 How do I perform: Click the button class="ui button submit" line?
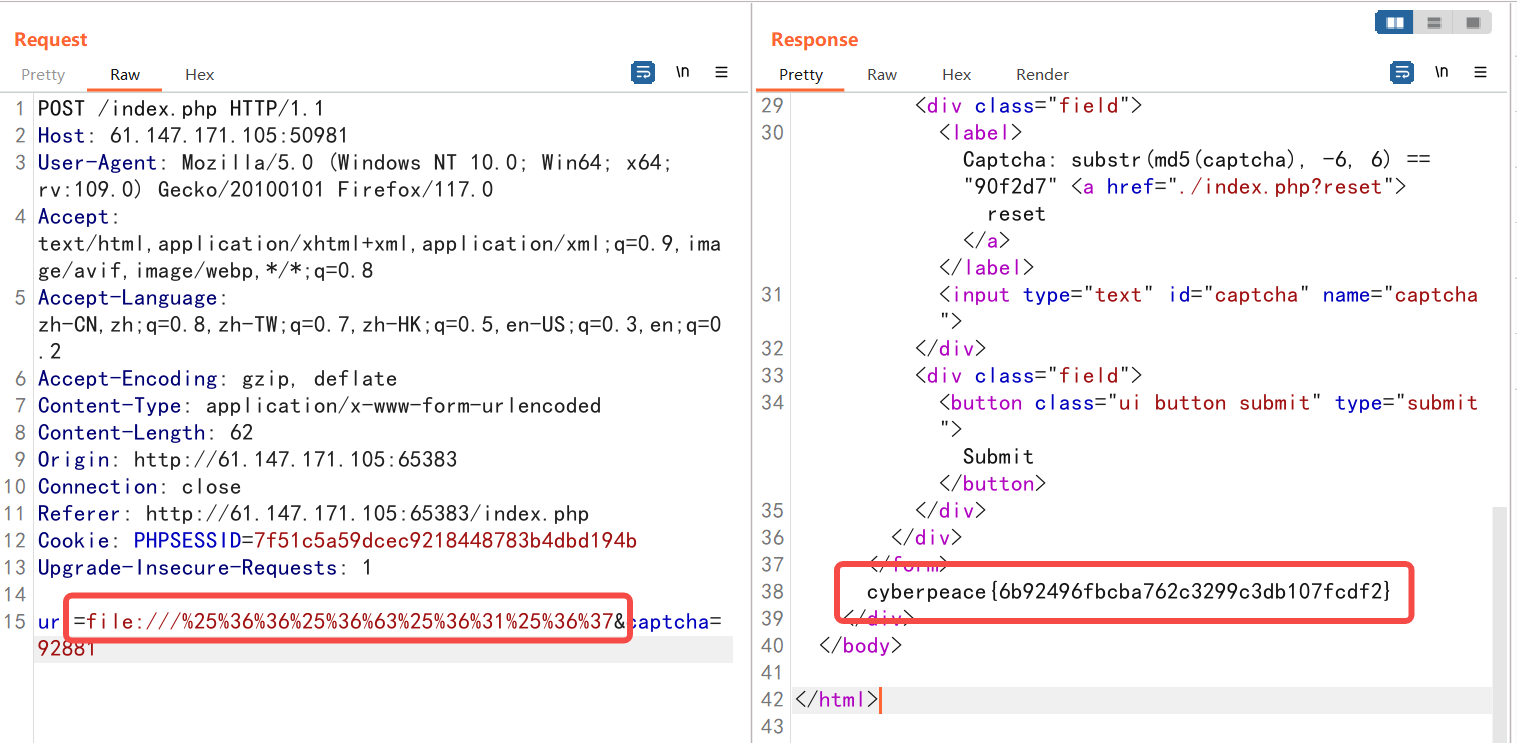click(1208, 403)
